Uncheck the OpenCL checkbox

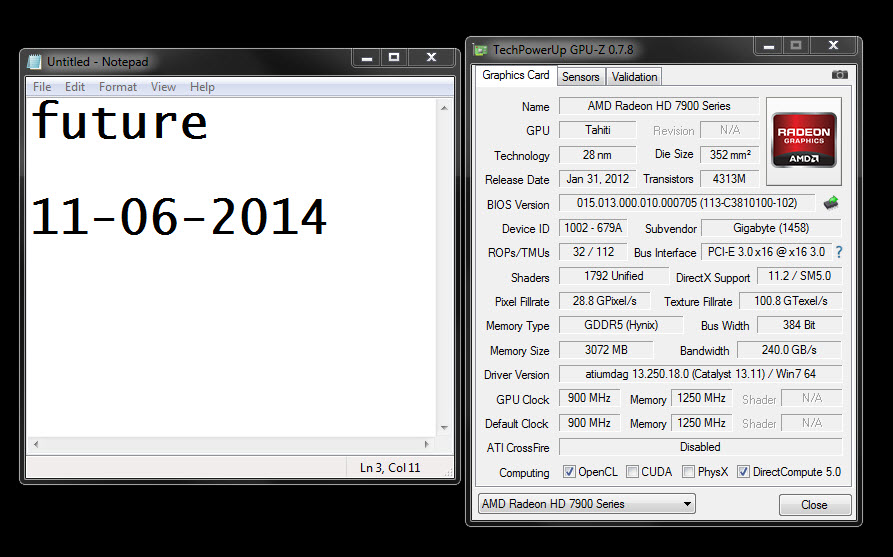click(568, 472)
